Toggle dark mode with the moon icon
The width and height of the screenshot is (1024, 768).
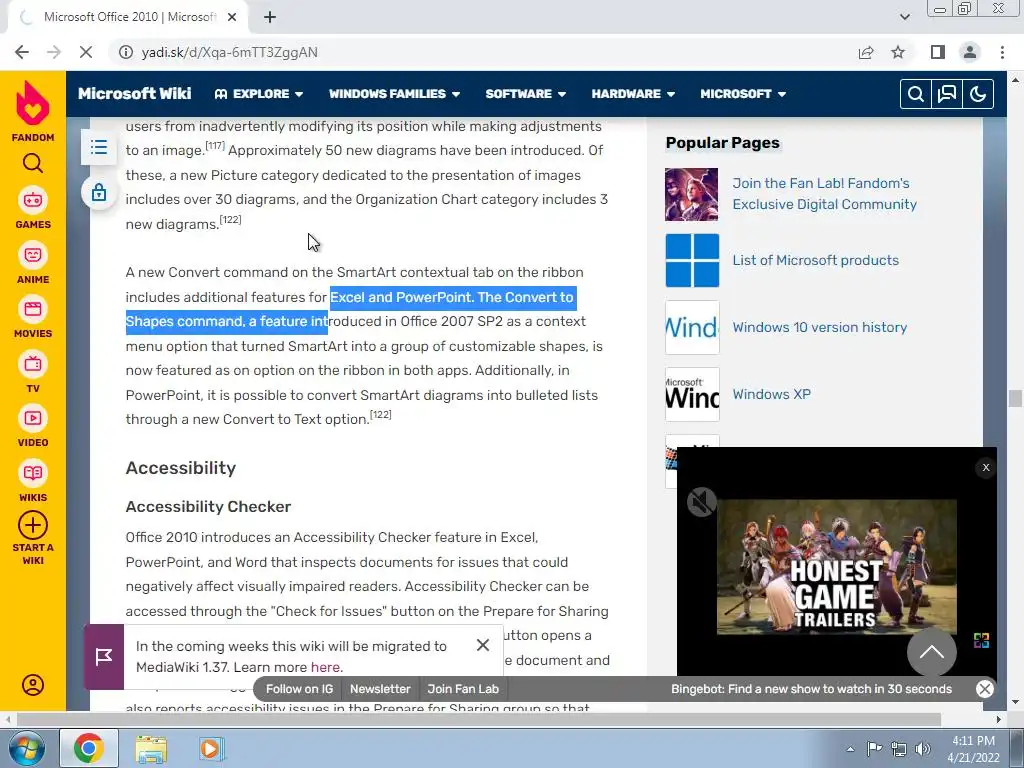pos(978,94)
